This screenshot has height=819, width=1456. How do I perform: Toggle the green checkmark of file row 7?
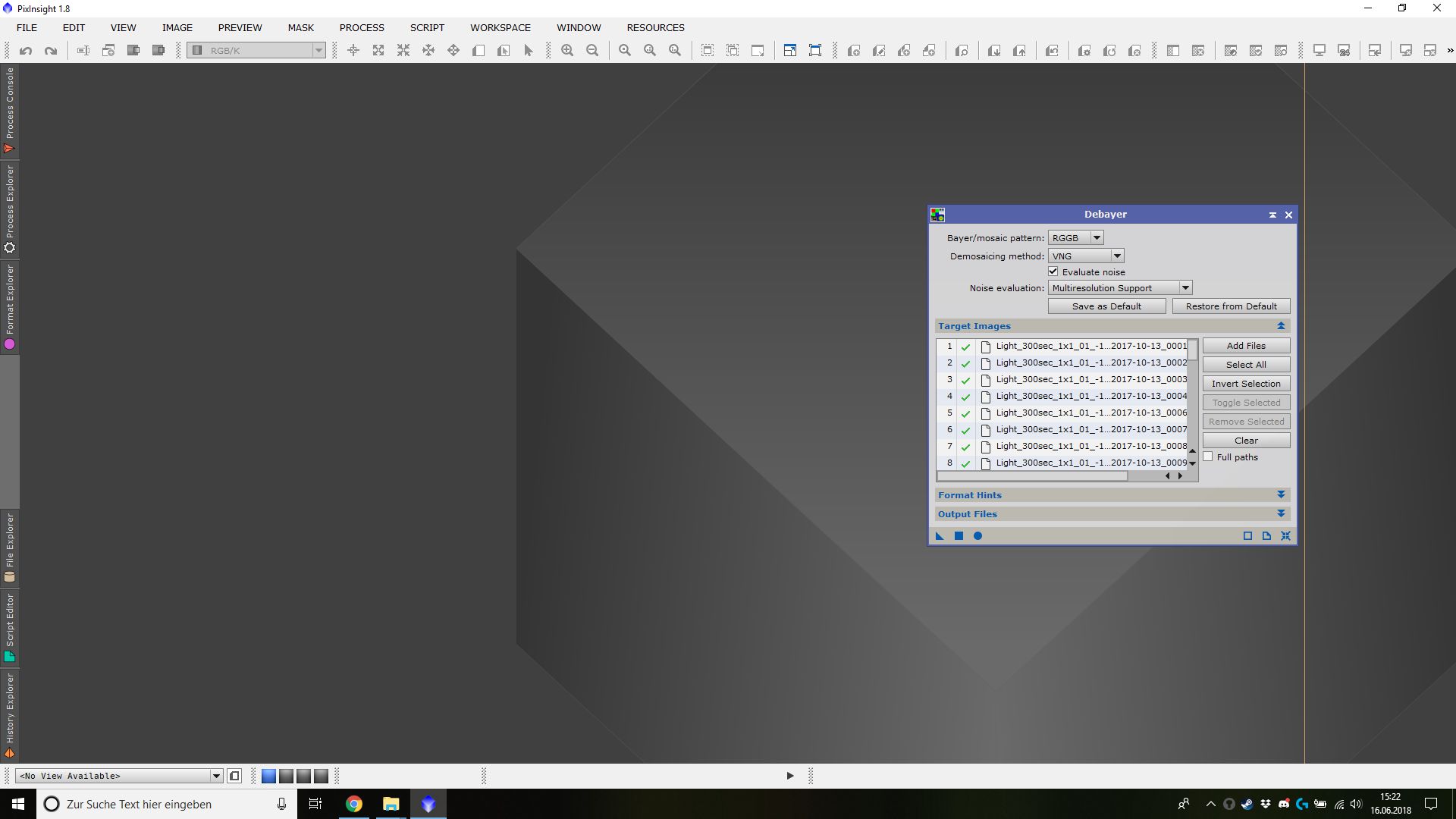click(965, 447)
